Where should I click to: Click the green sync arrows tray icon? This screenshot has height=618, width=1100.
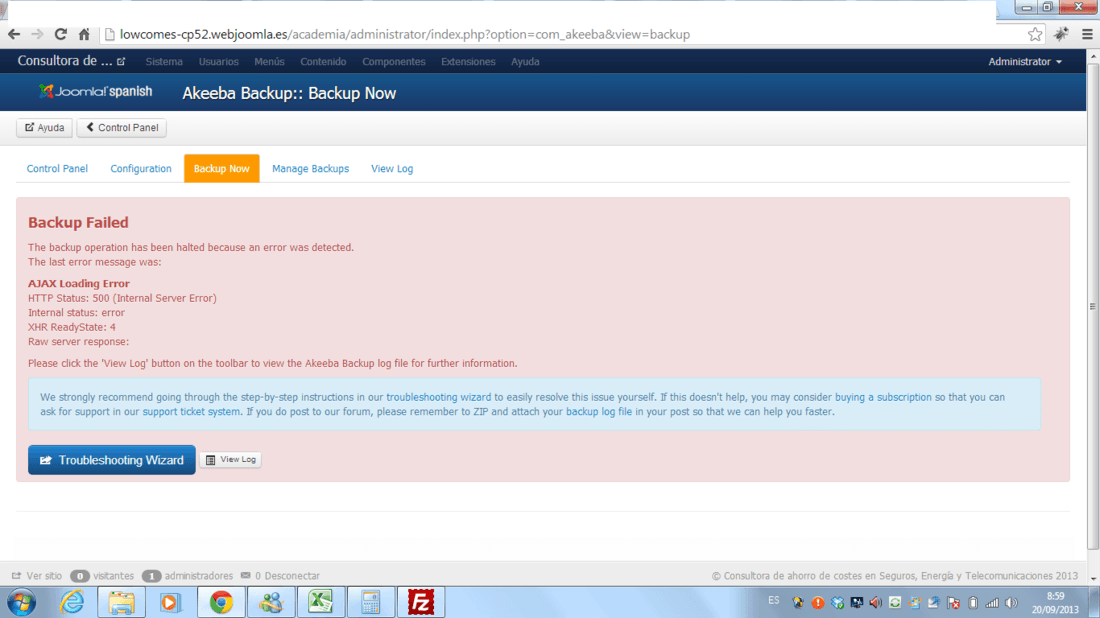coord(895,603)
